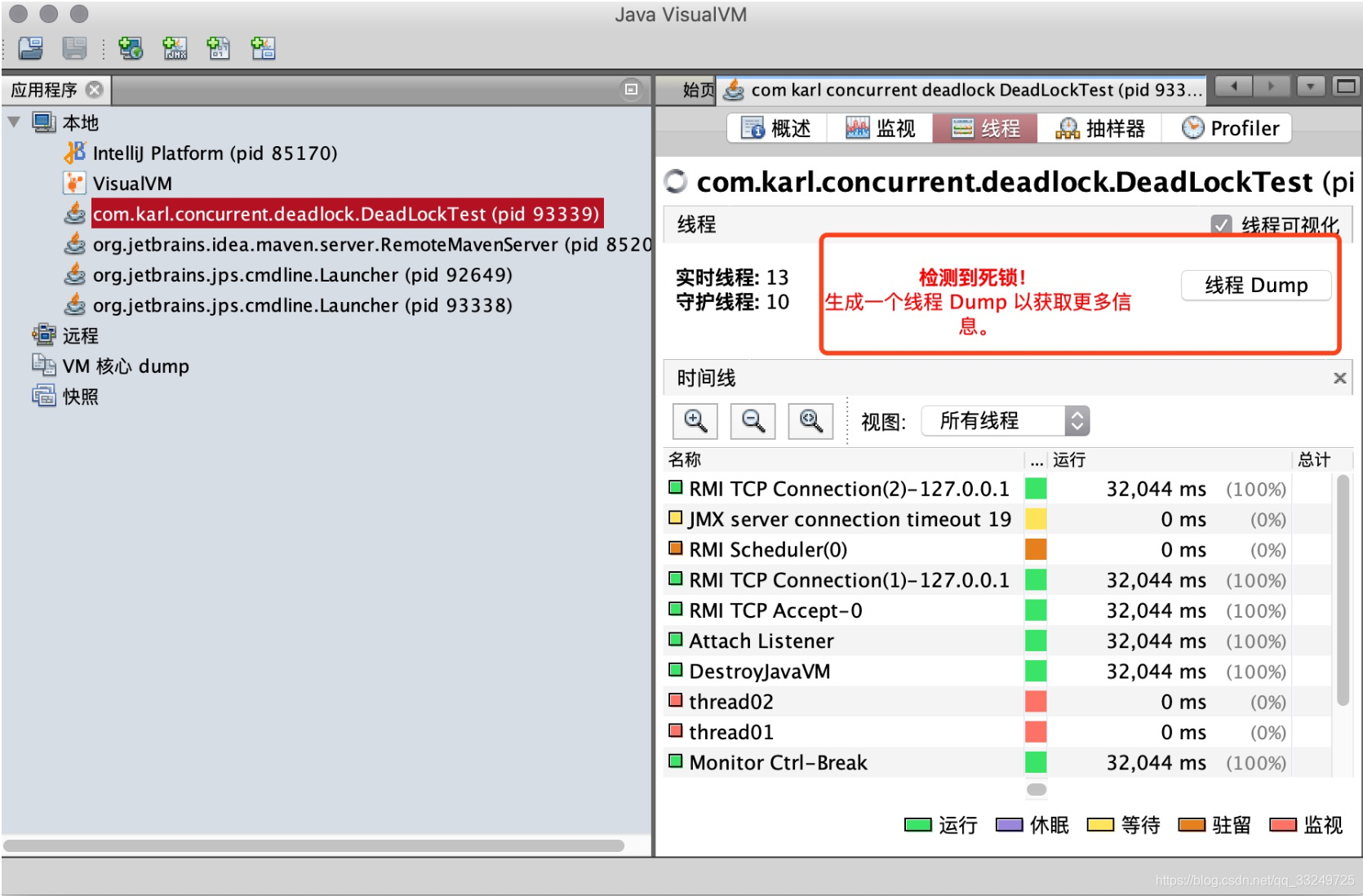Open the document list dropdown arrow
Viewport: 1363px width, 896px height.
click(1311, 86)
